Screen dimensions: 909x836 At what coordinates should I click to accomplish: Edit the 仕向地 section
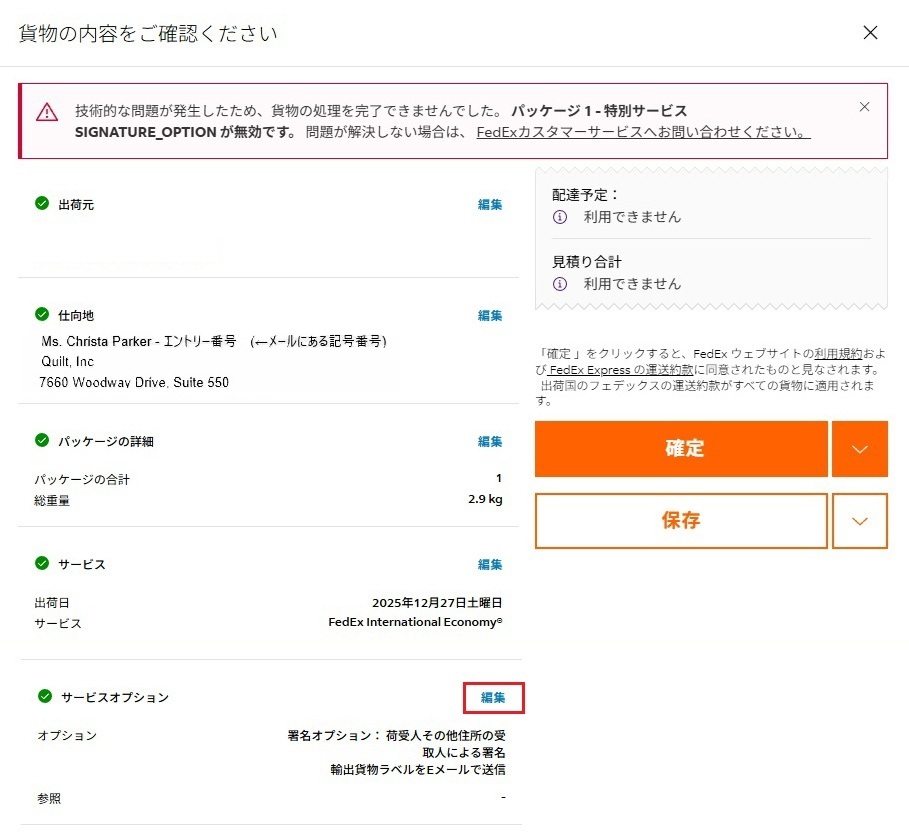click(x=490, y=315)
